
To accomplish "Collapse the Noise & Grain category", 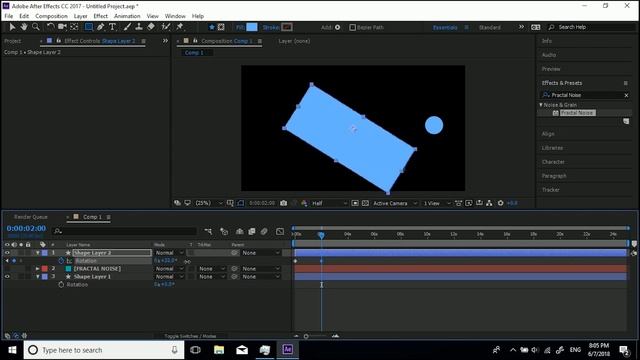I will (541, 105).
